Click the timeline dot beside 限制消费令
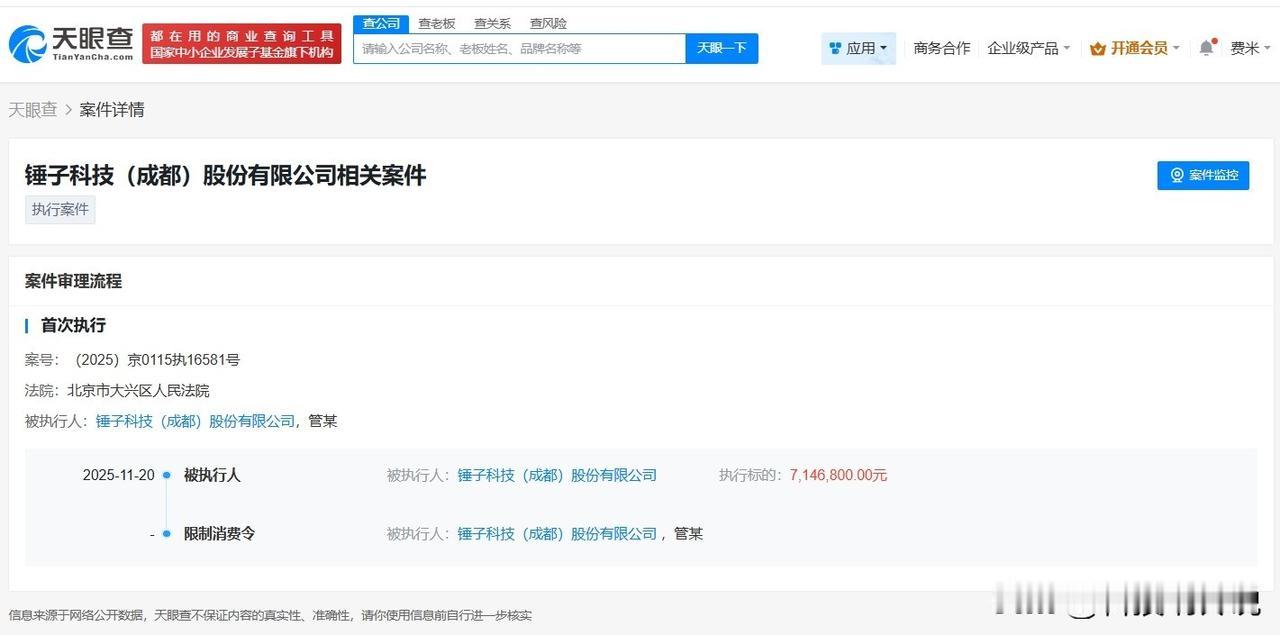 pos(167,534)
